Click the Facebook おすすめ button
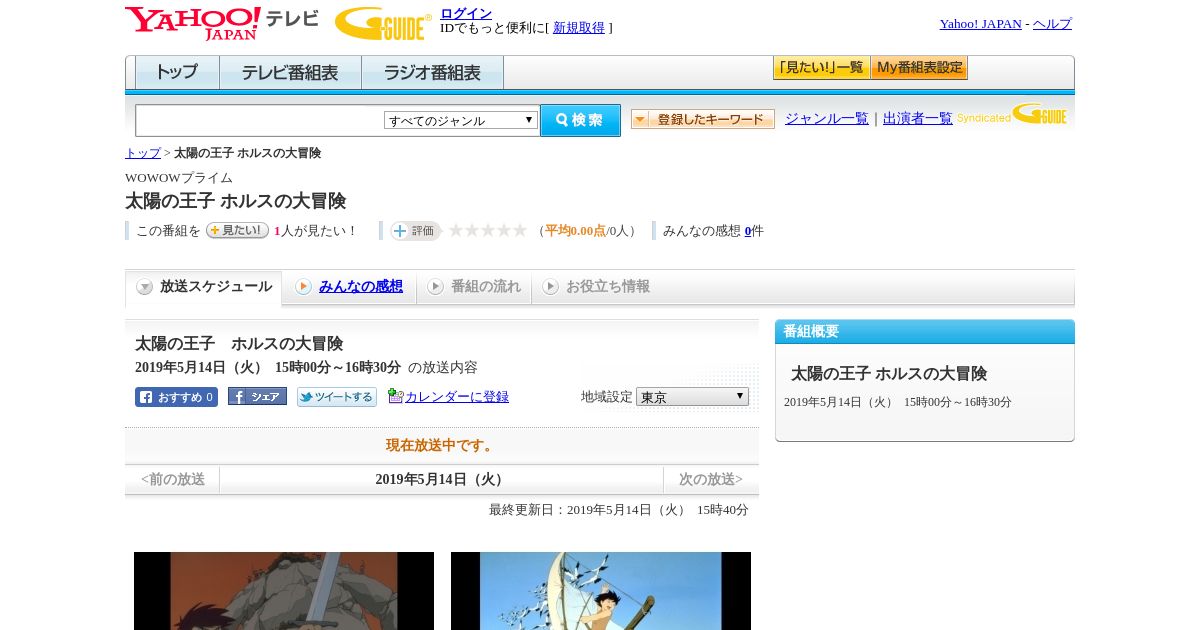 (176, 397)
